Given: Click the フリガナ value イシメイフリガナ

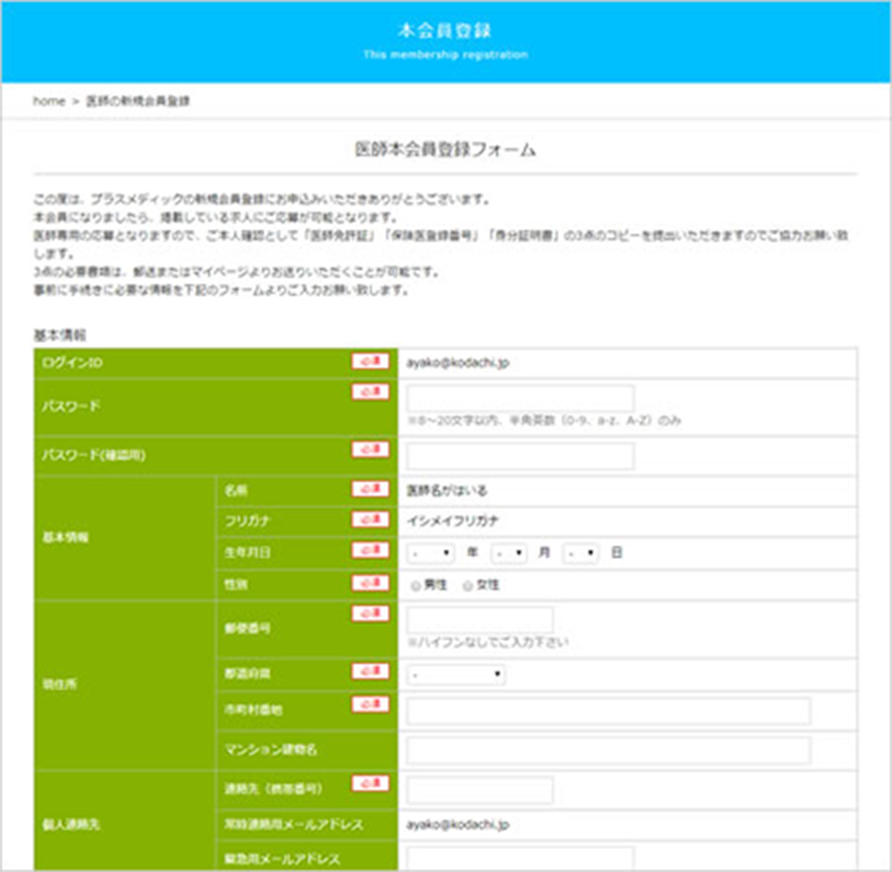Looking at the screenshot, I should tap(453, 521).
